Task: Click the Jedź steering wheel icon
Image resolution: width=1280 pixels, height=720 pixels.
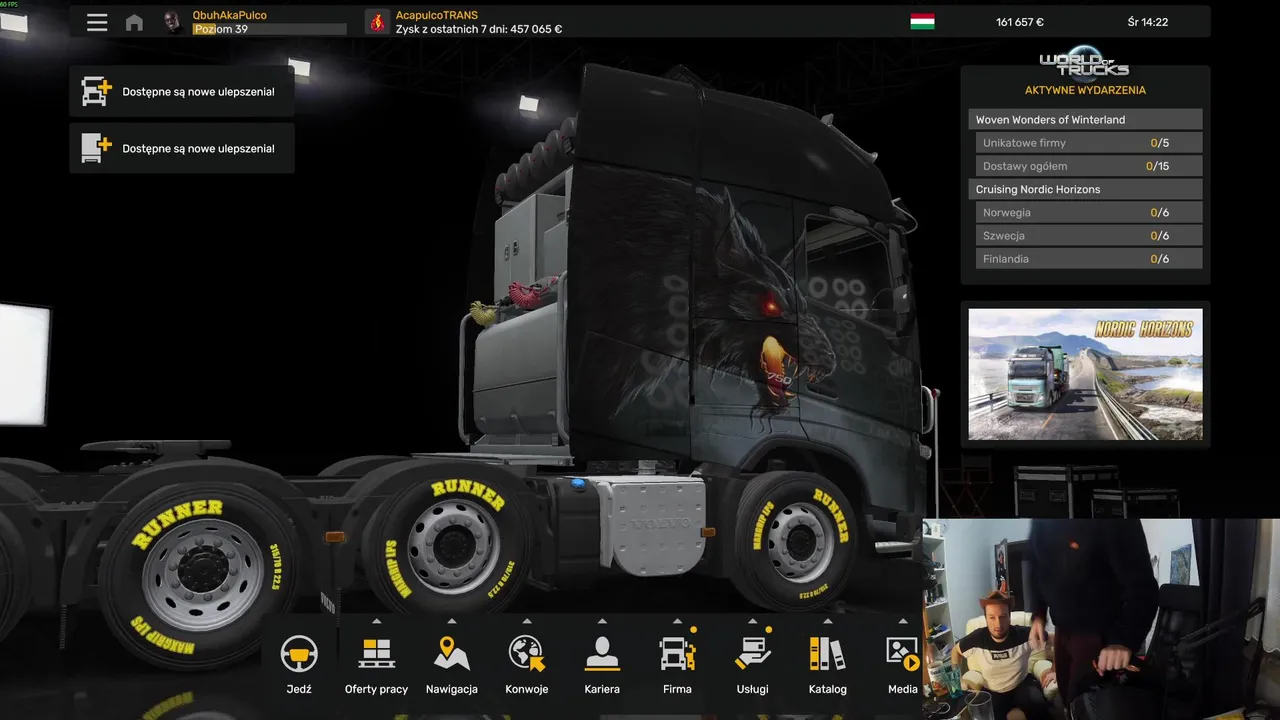Action: pyautogui.click(x=299, y=654)
